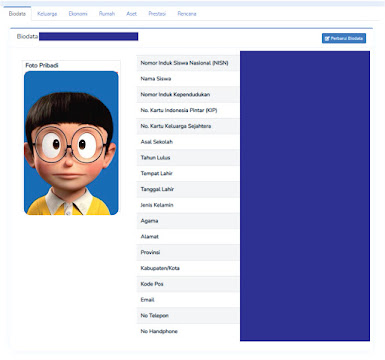Click the Perbarui Biodata button
This screenshot has width=385, height=360.
(x=344, y=38)
